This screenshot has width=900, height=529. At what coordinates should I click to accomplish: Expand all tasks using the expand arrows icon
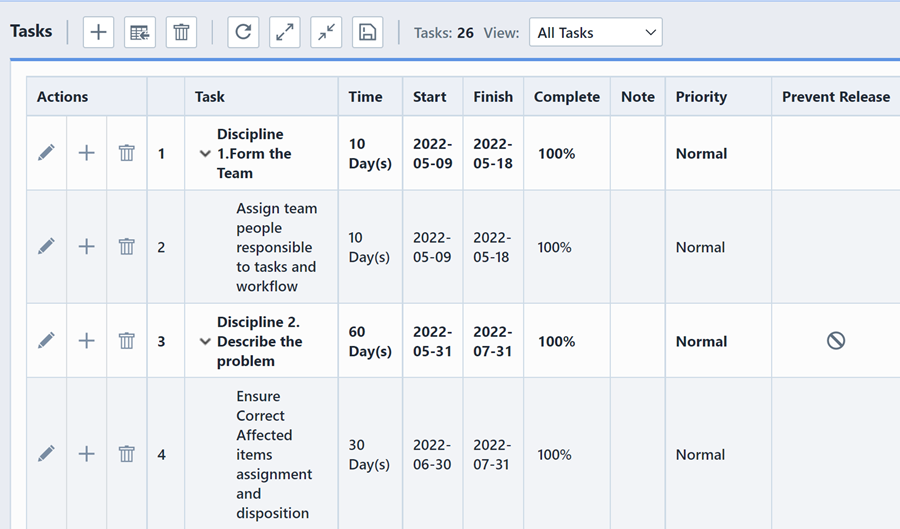tap(285, 32)
